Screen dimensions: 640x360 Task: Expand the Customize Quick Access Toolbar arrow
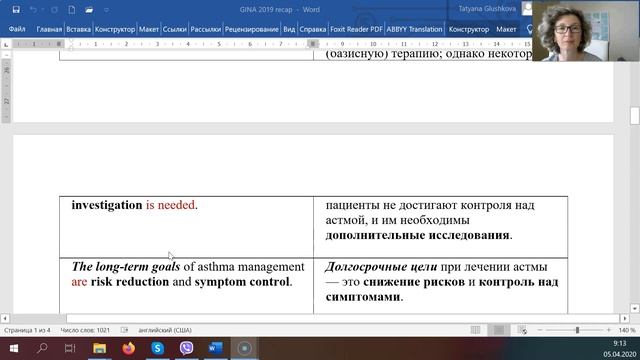pyautogui.click(x=106, y=10)
